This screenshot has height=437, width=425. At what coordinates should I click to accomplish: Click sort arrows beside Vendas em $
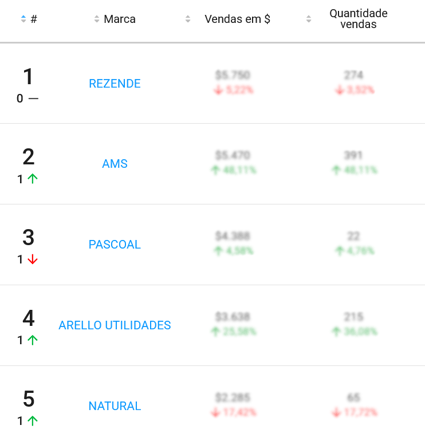coord(188,19)
